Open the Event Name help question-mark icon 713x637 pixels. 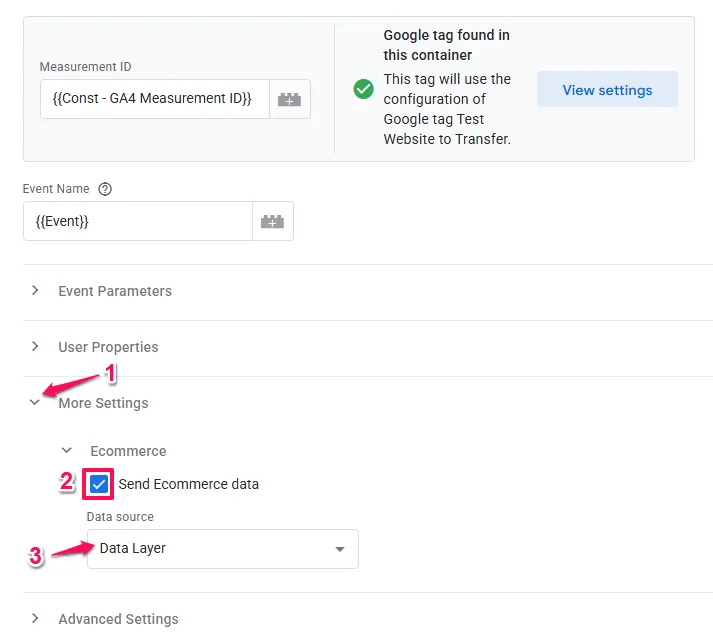105,189
